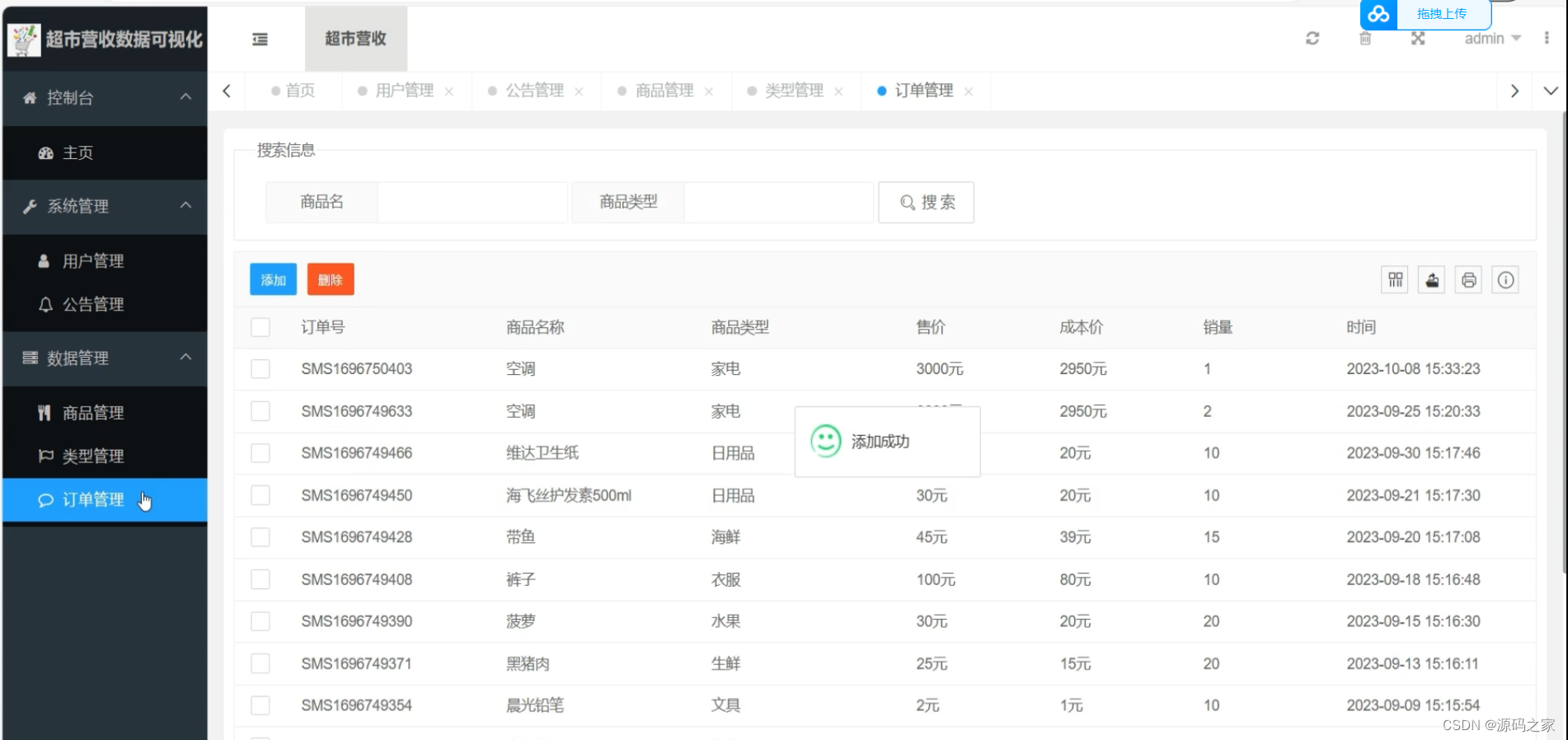
Task: Click the 3000元 price cell
Action: pyautogui.click(x=940, y=369)
